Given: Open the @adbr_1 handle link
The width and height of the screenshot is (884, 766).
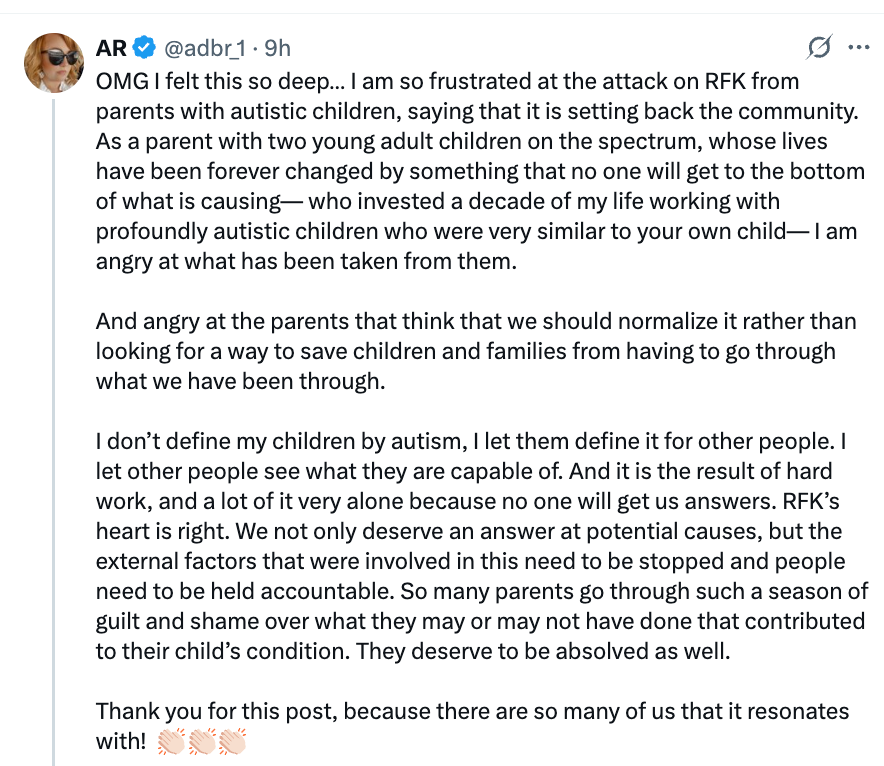Looking at the screenshot, I should [202, 48].
